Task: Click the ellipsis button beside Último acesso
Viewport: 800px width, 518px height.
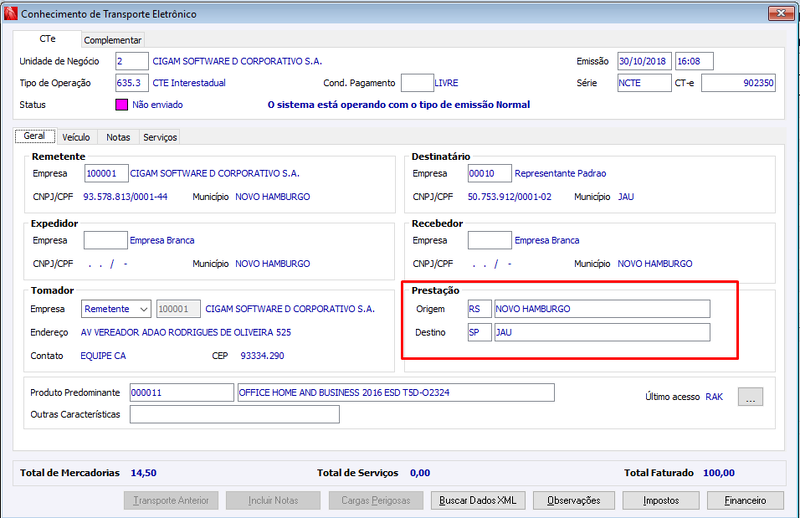Action: [751, 397]
